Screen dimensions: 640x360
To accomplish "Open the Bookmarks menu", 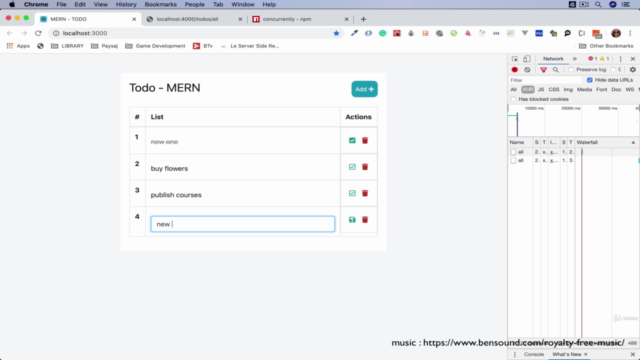I will [160, 4].
